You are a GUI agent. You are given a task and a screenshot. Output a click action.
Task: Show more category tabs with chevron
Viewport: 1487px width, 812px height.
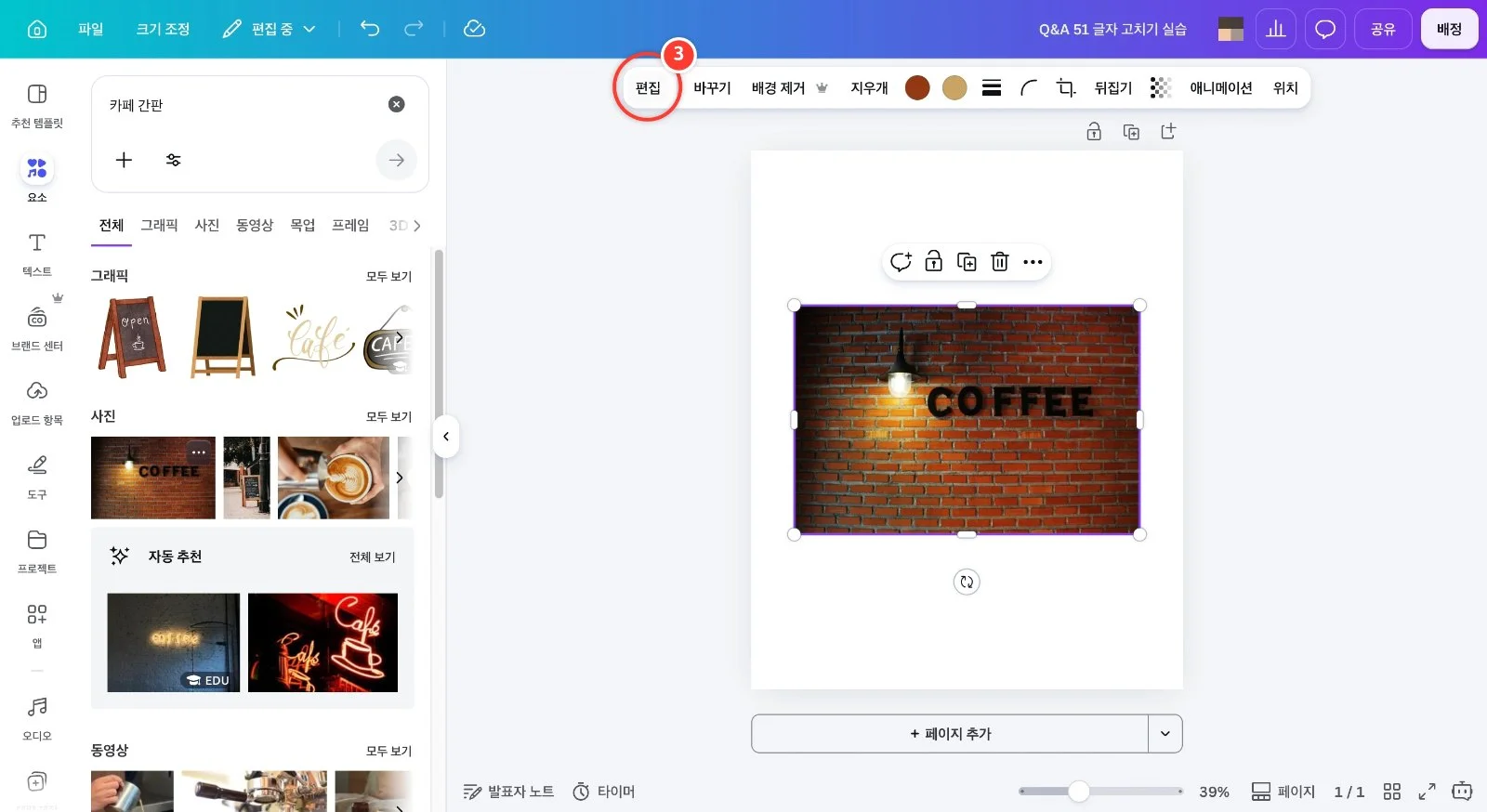pos(417,225)
